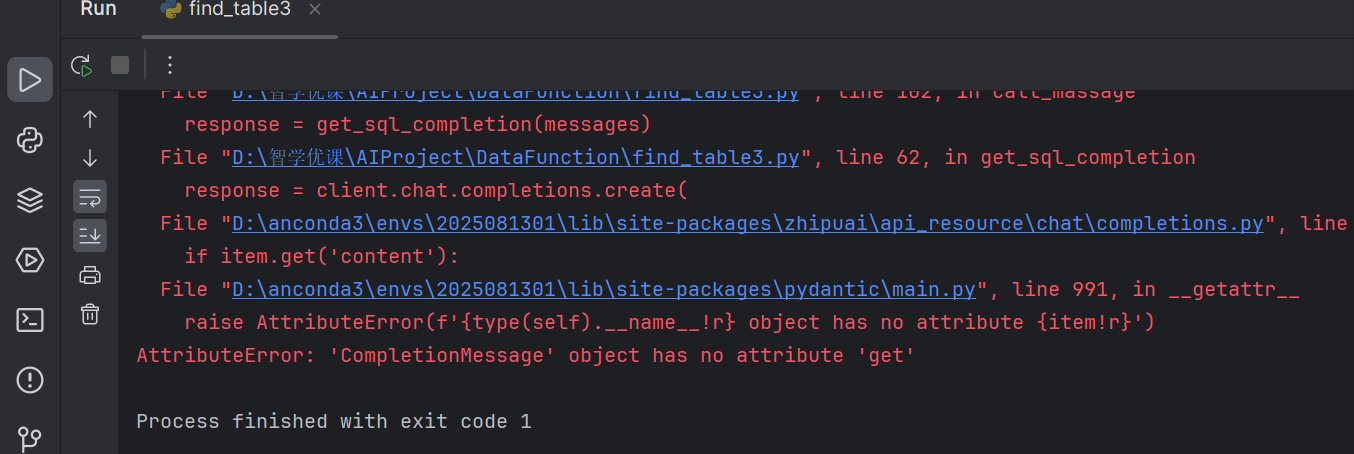Toggle scroll to end of output
The width and height of the screenshot is (1354, 454).
(90, 236)
